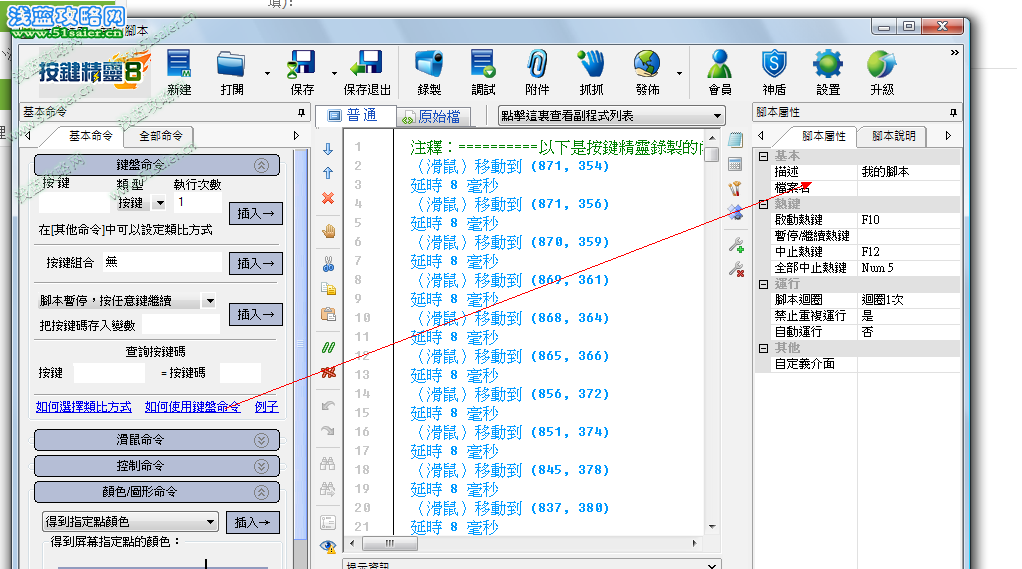Click wrench with red X icon
This screenshot has height=569, width=1022.
pos(737,269)
